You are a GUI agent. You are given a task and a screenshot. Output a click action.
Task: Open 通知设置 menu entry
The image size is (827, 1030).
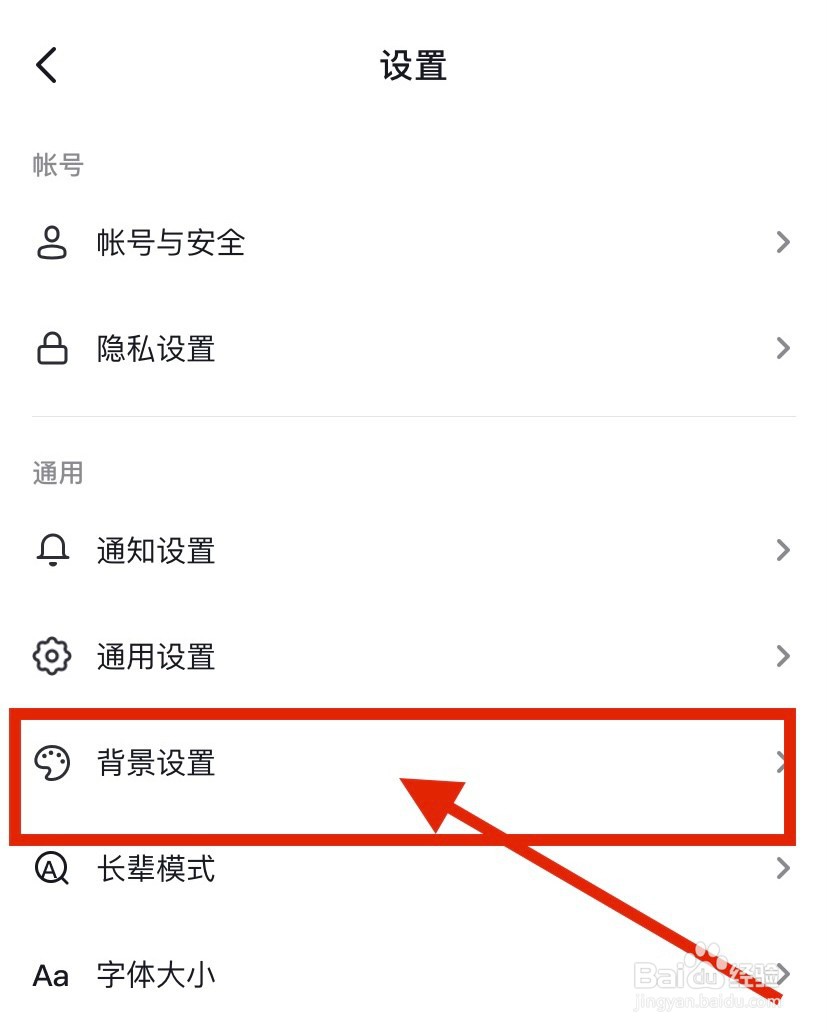point(413,550)
